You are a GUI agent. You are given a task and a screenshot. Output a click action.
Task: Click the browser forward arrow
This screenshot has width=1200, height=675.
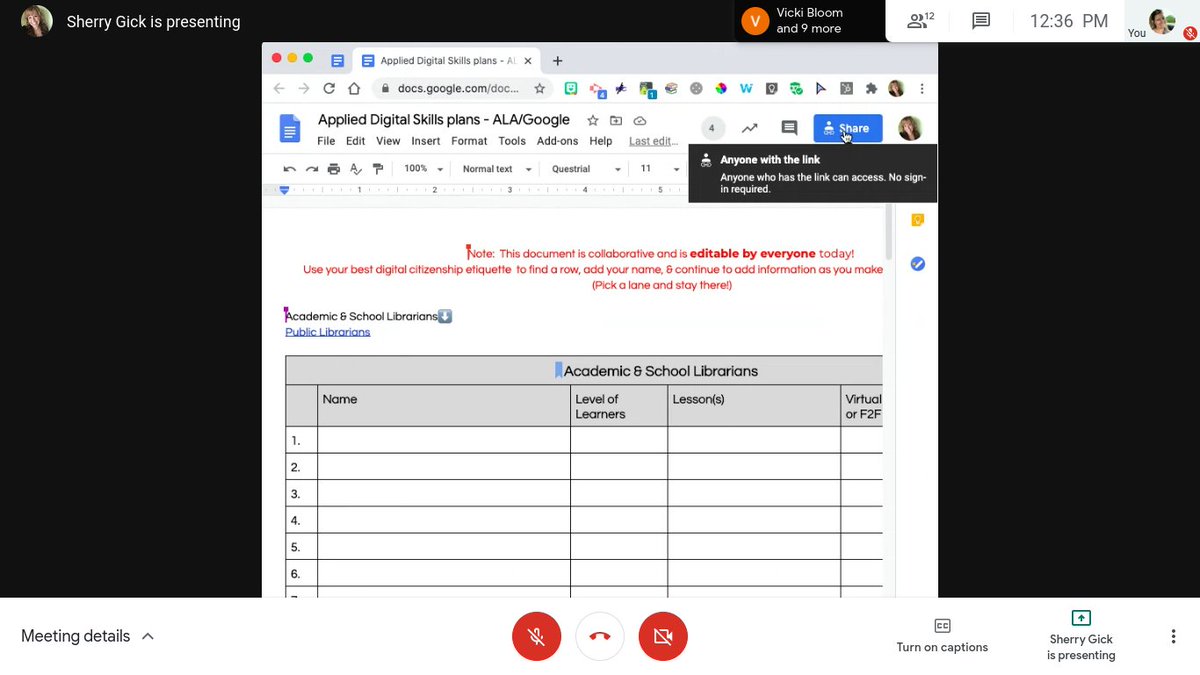(303, 88)
